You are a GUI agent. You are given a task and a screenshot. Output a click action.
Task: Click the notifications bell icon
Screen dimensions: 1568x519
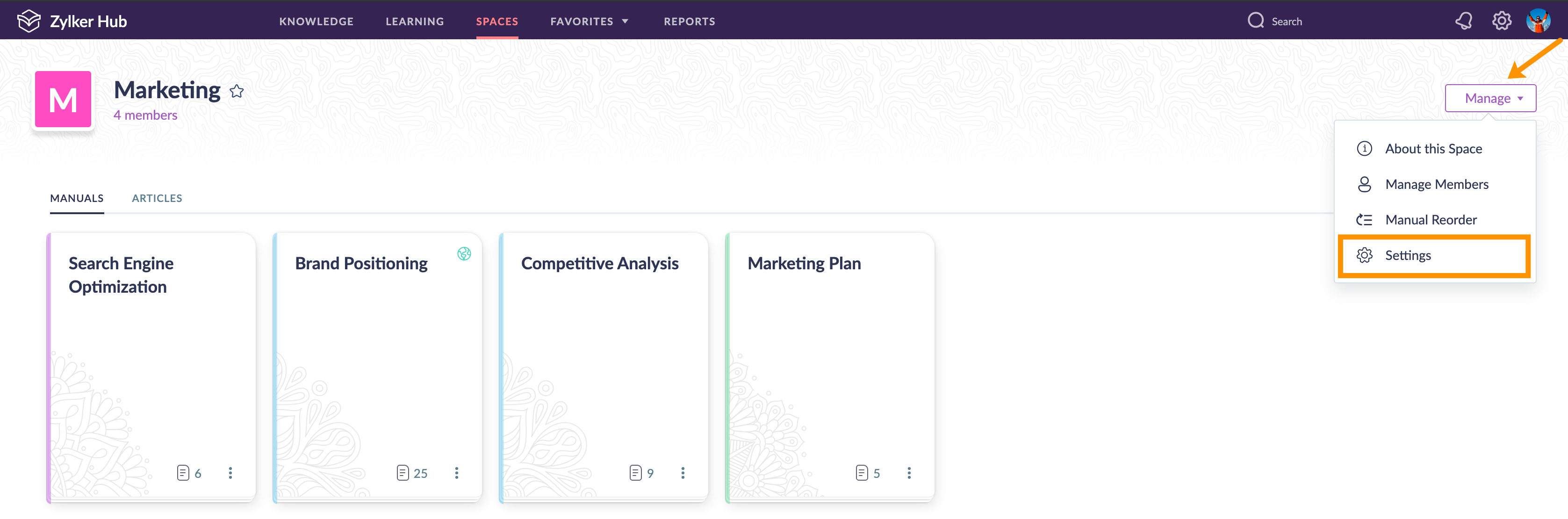(x=1463, y=20)
